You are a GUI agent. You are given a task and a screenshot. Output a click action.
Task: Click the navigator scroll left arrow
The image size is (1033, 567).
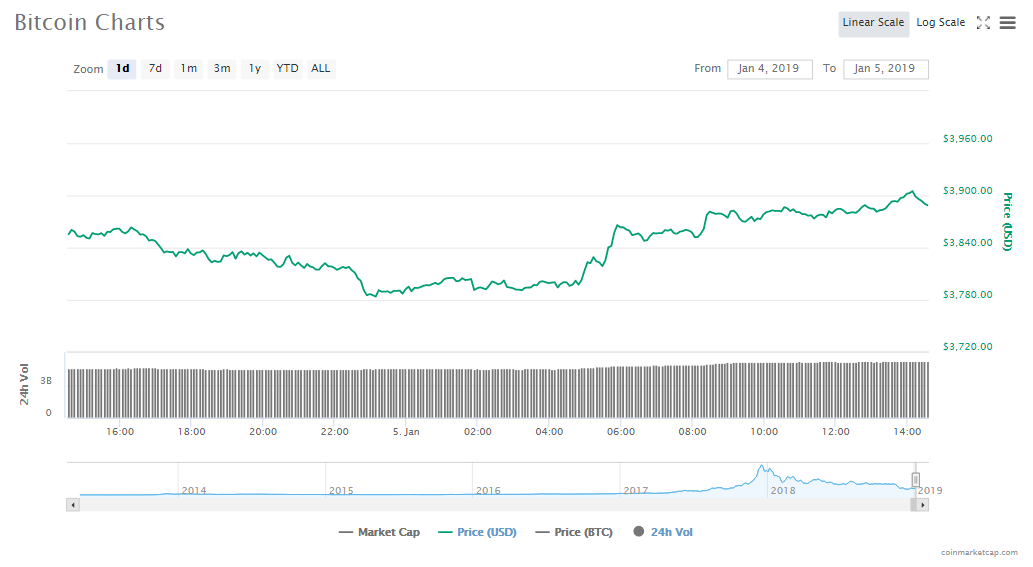(x=72, y=505)
